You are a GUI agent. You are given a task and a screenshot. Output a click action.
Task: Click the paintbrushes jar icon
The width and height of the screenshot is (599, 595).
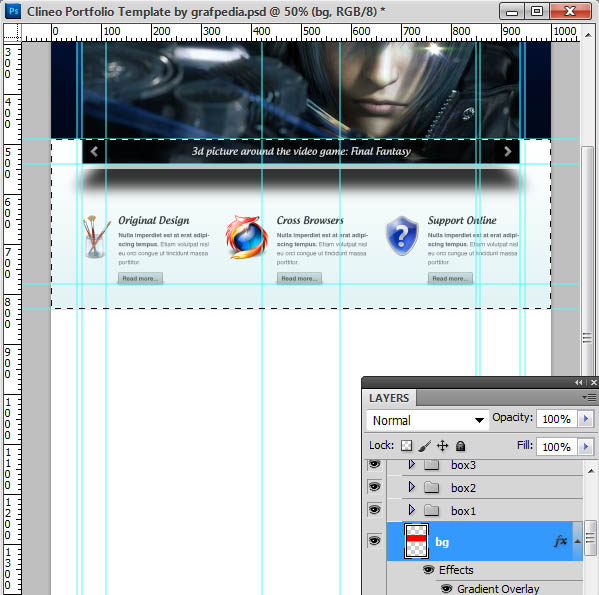tap(96, 237)
